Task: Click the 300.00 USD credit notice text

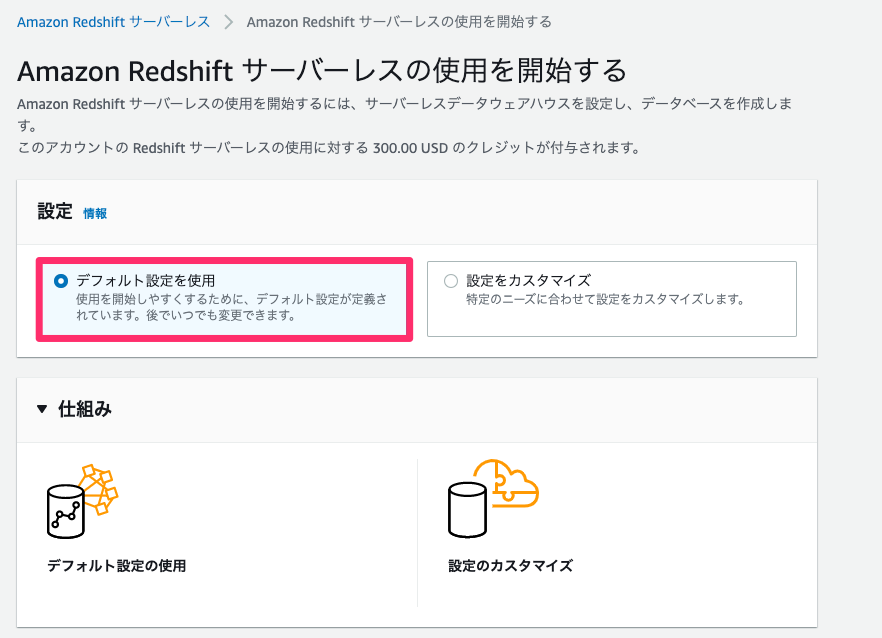Action: tap(329, 148)
